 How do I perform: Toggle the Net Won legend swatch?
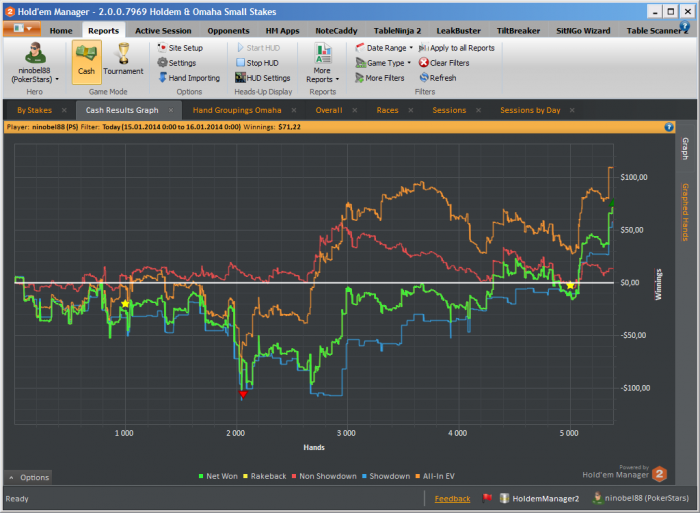pos(201,476)
